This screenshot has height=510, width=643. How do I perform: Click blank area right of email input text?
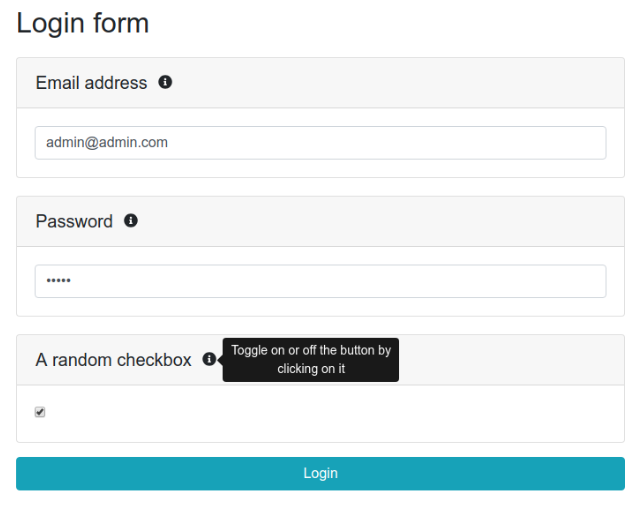400,142
